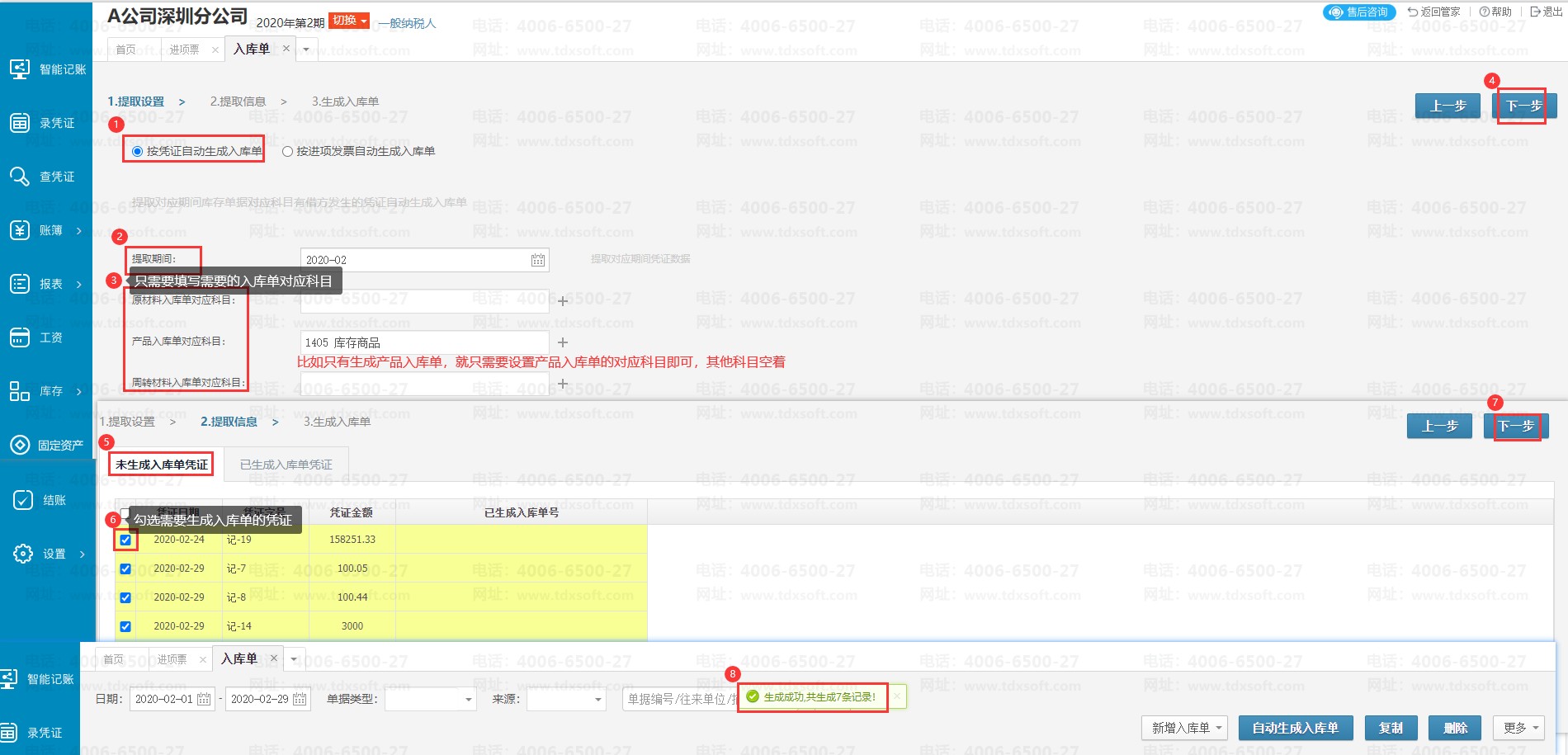Screen dimensions: 1568x755
Task: Open calendar picker for 提取期间 field
Action: click(537, 260)
